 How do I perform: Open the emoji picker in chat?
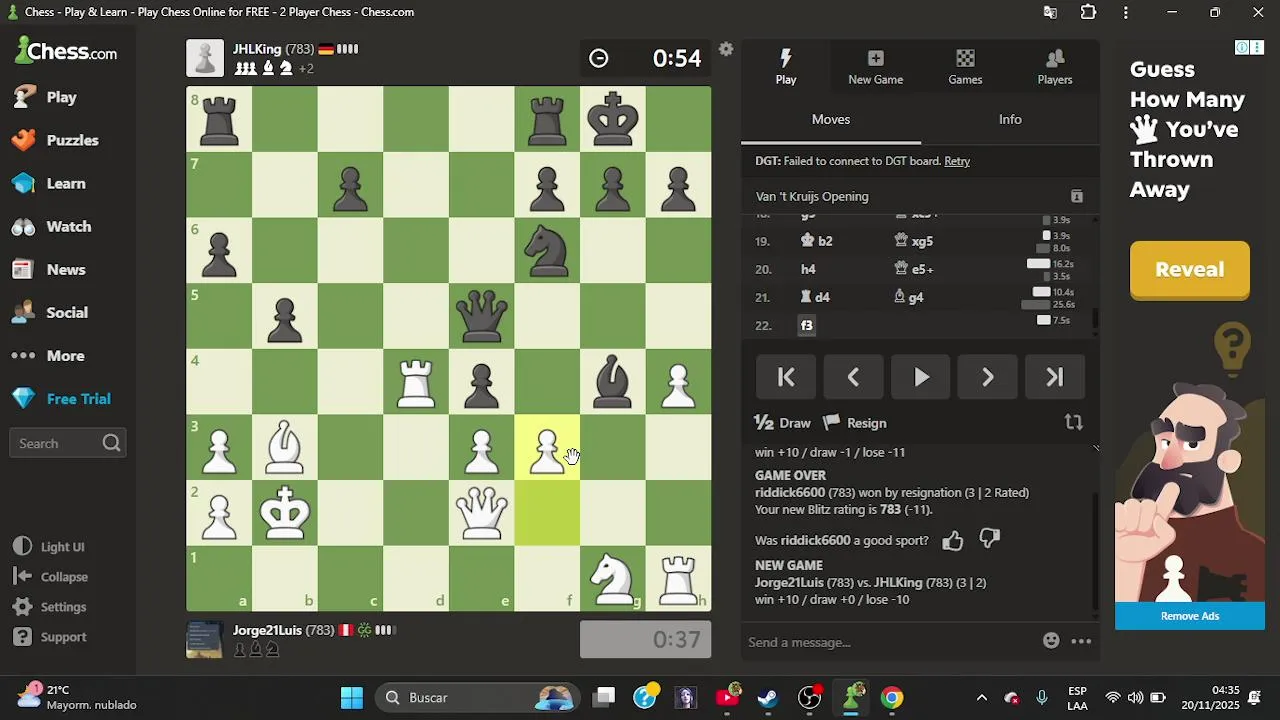1051,641
